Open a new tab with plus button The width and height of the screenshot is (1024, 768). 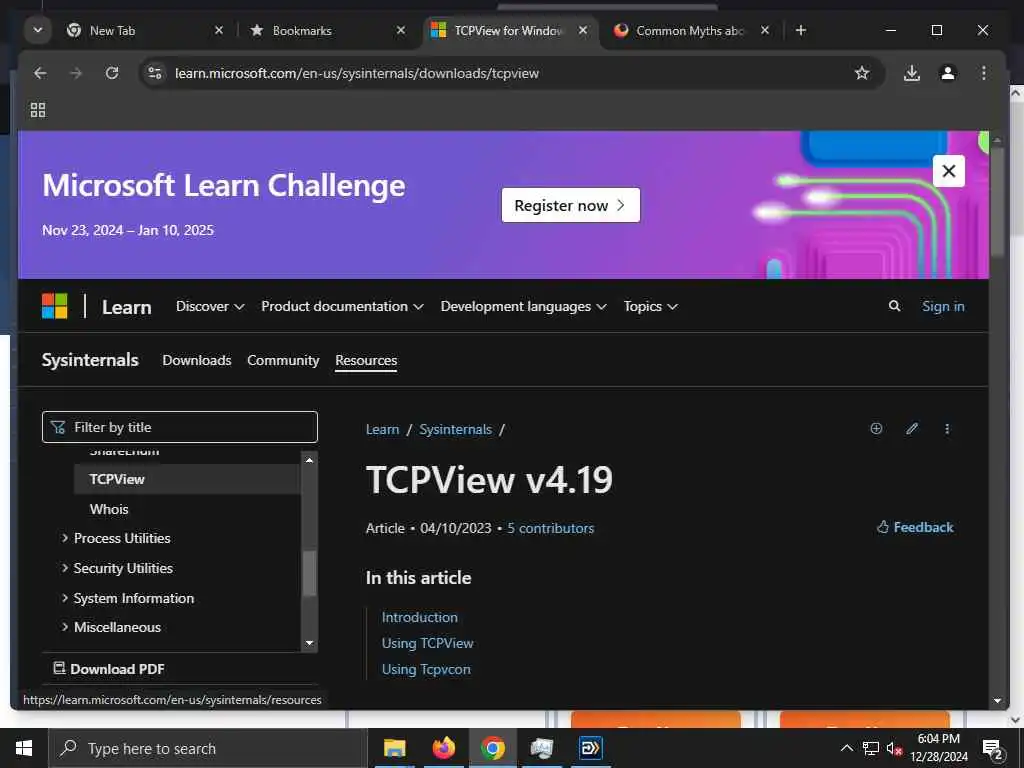(x=801, y=30)
